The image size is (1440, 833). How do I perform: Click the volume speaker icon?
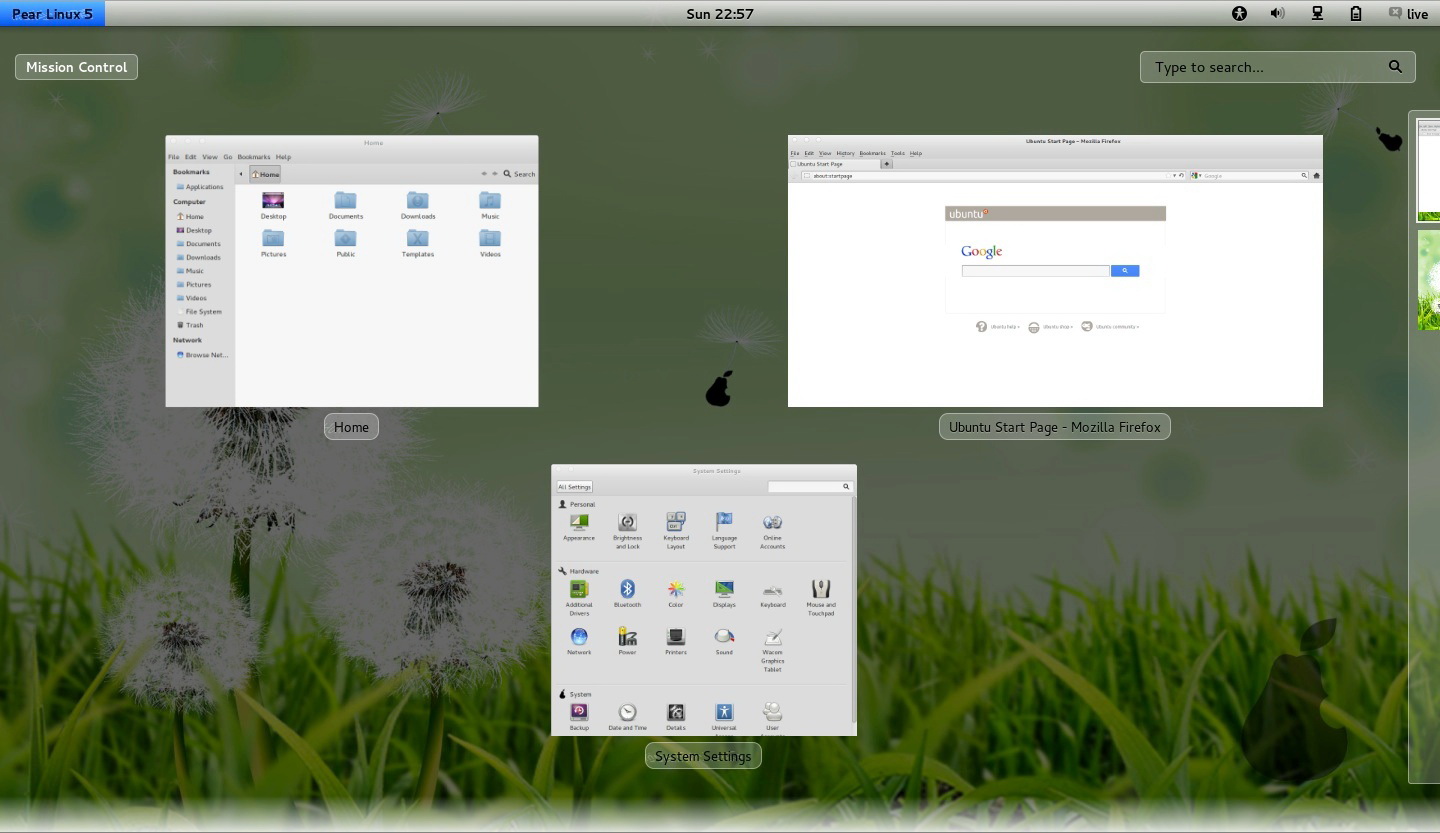pos(1277,13)
